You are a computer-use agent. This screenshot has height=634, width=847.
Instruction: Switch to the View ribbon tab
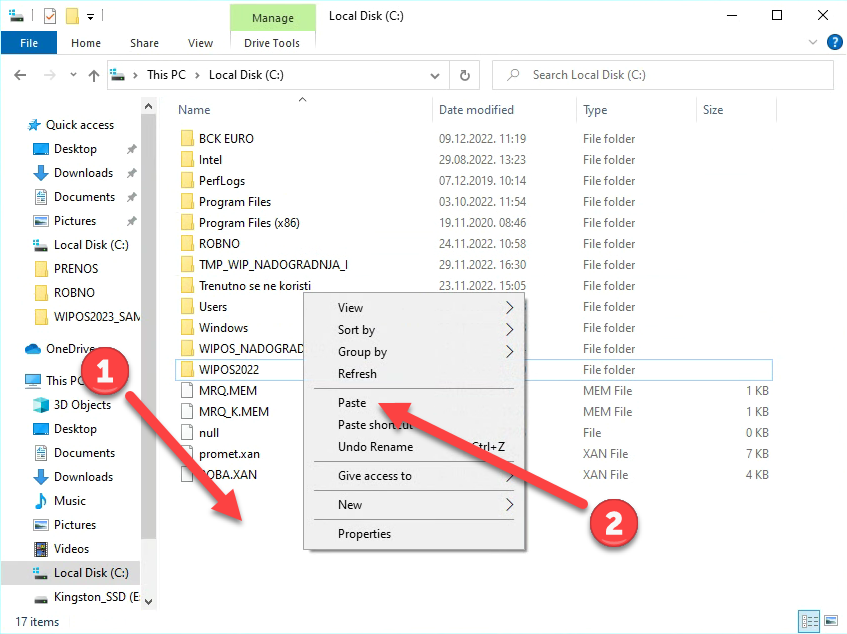point(200,43)
